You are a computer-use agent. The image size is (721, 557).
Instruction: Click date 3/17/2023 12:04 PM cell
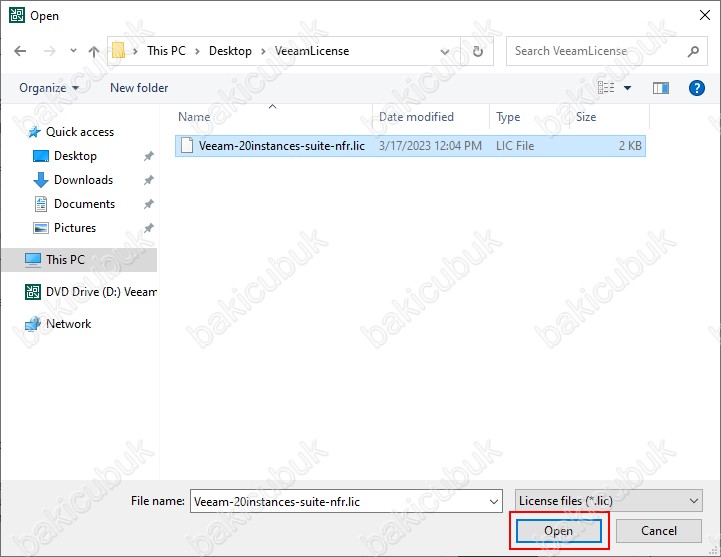coord(430,146)
